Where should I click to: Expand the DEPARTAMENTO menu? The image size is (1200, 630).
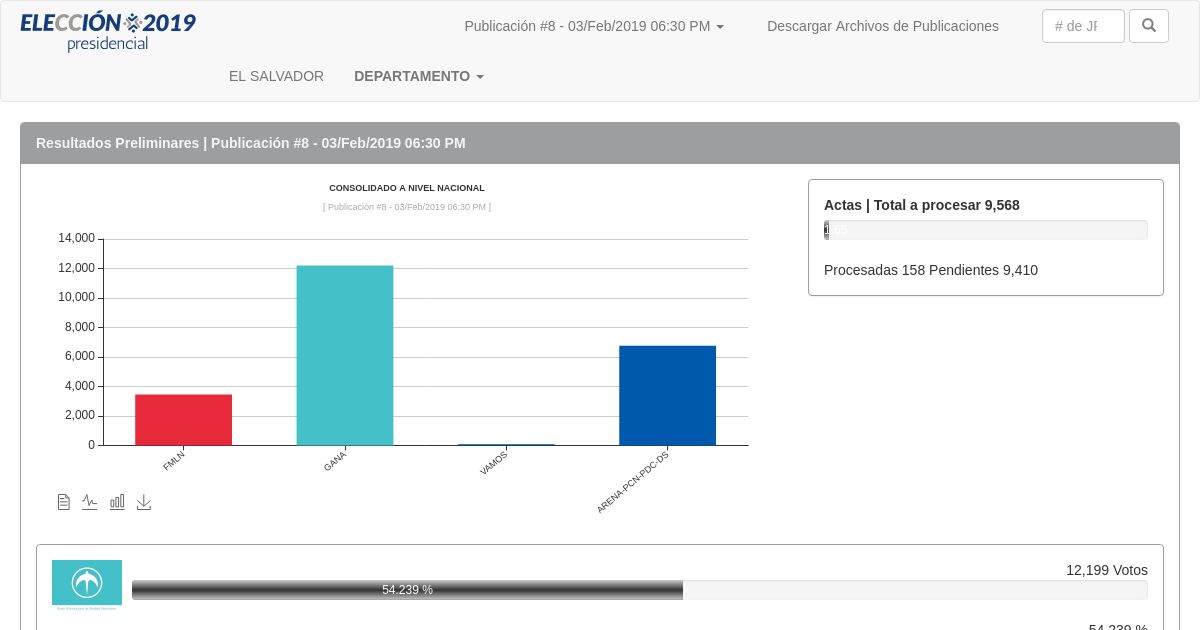(419, 76)
